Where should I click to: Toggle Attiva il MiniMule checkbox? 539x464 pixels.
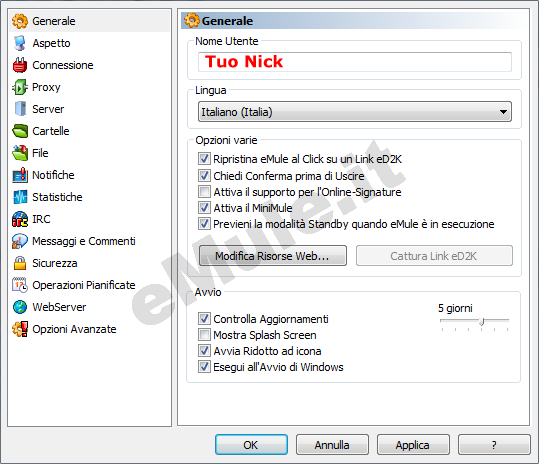[x=204, y=208]
